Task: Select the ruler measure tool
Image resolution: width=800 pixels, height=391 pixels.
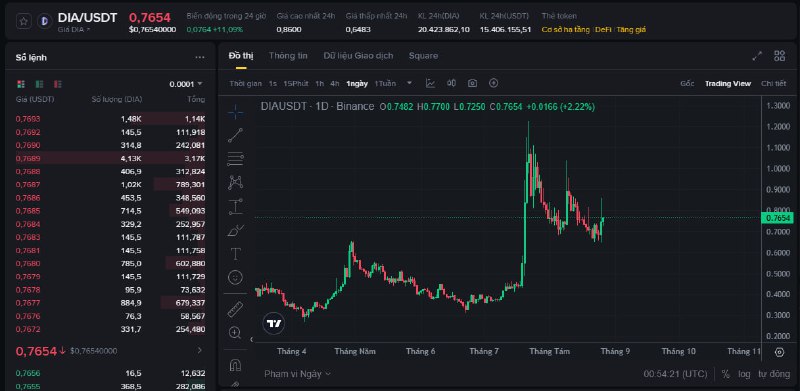Action: point(235,309)
